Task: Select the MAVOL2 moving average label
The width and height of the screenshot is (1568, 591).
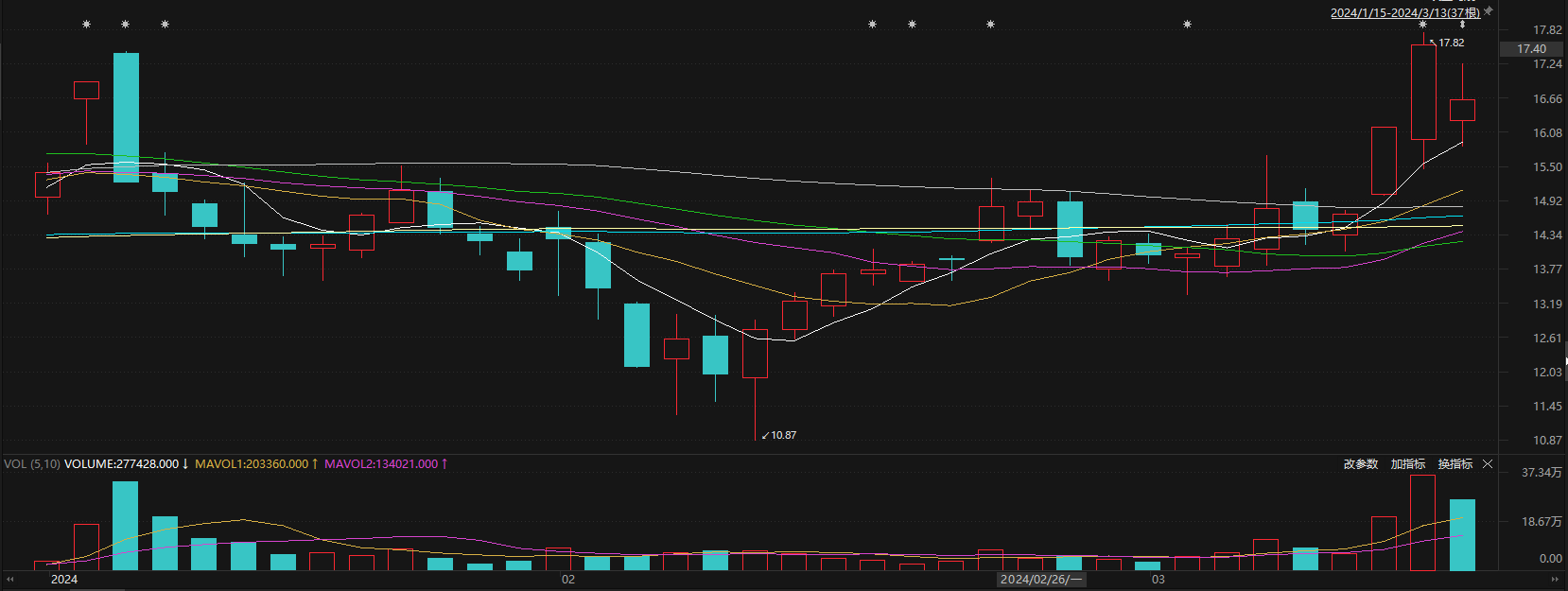Action: (381, 464)
